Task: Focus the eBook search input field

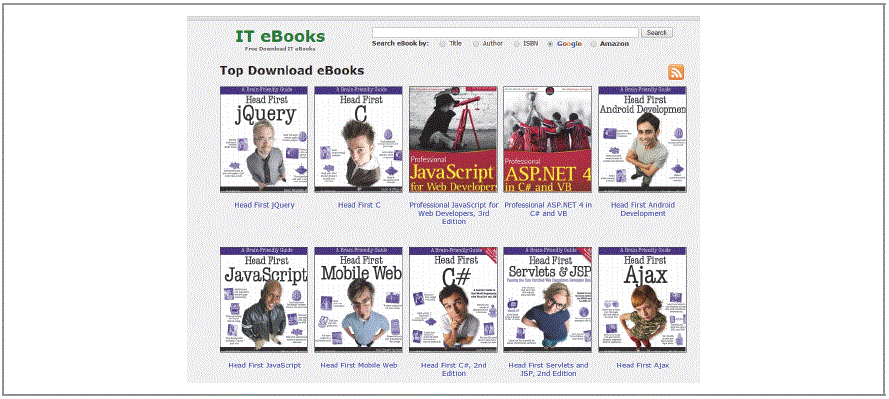Action: click(505, 33)
